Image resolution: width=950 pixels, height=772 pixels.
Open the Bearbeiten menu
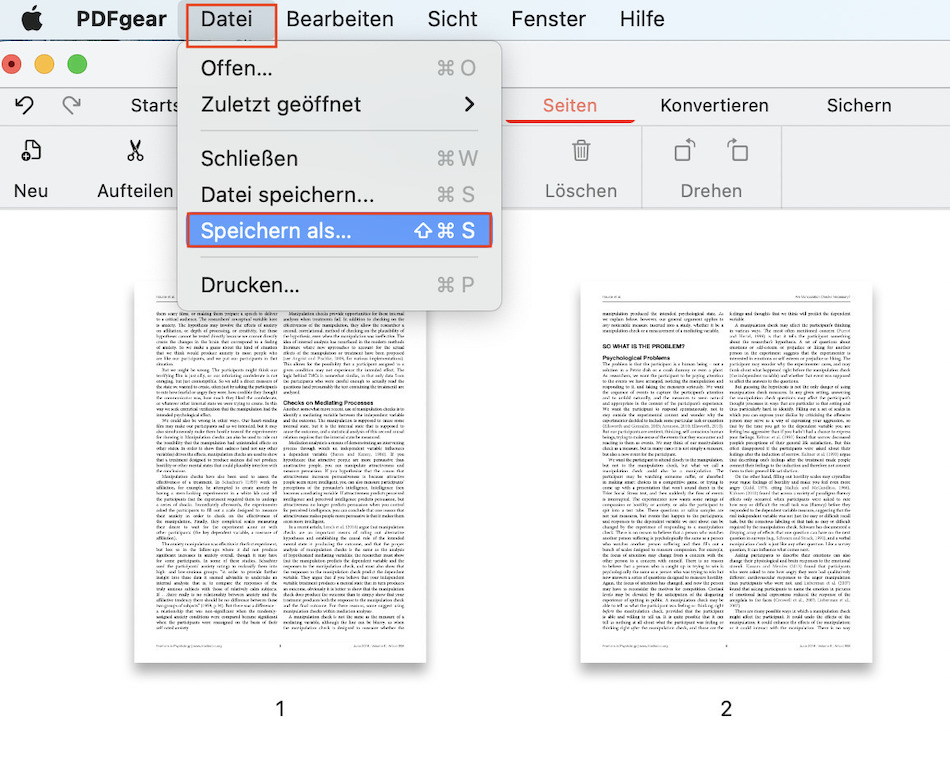point(339,18)
